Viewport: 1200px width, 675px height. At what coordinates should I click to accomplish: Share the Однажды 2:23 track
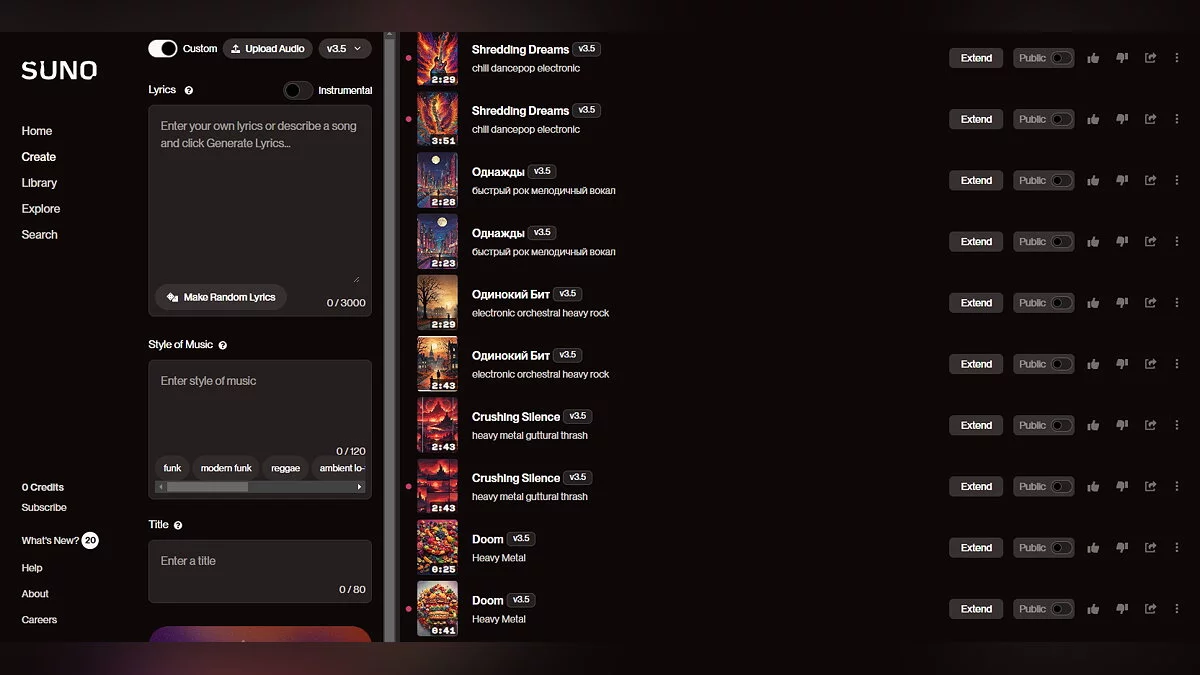pos(1150,241)
